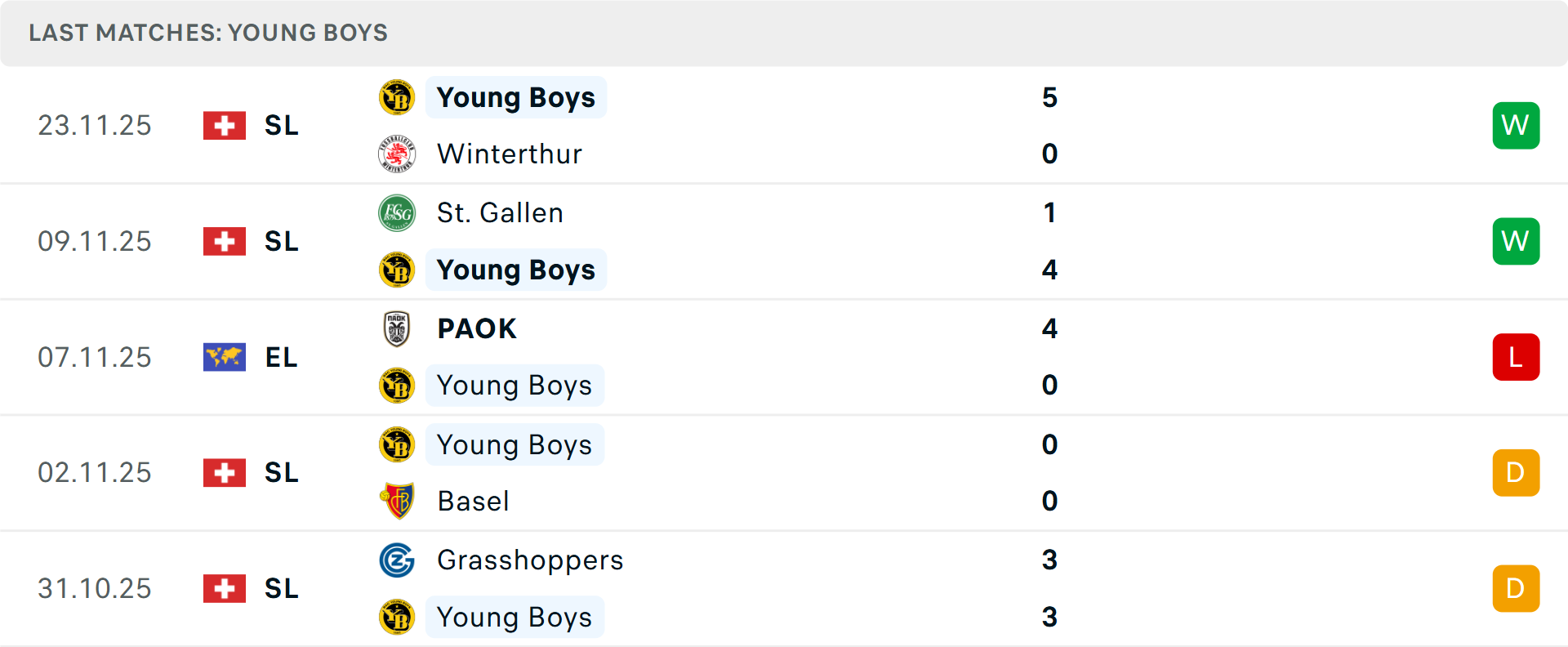Click the Europa League globe icon
Viewport: 1568px width, 647px height.
pos(224,357)
